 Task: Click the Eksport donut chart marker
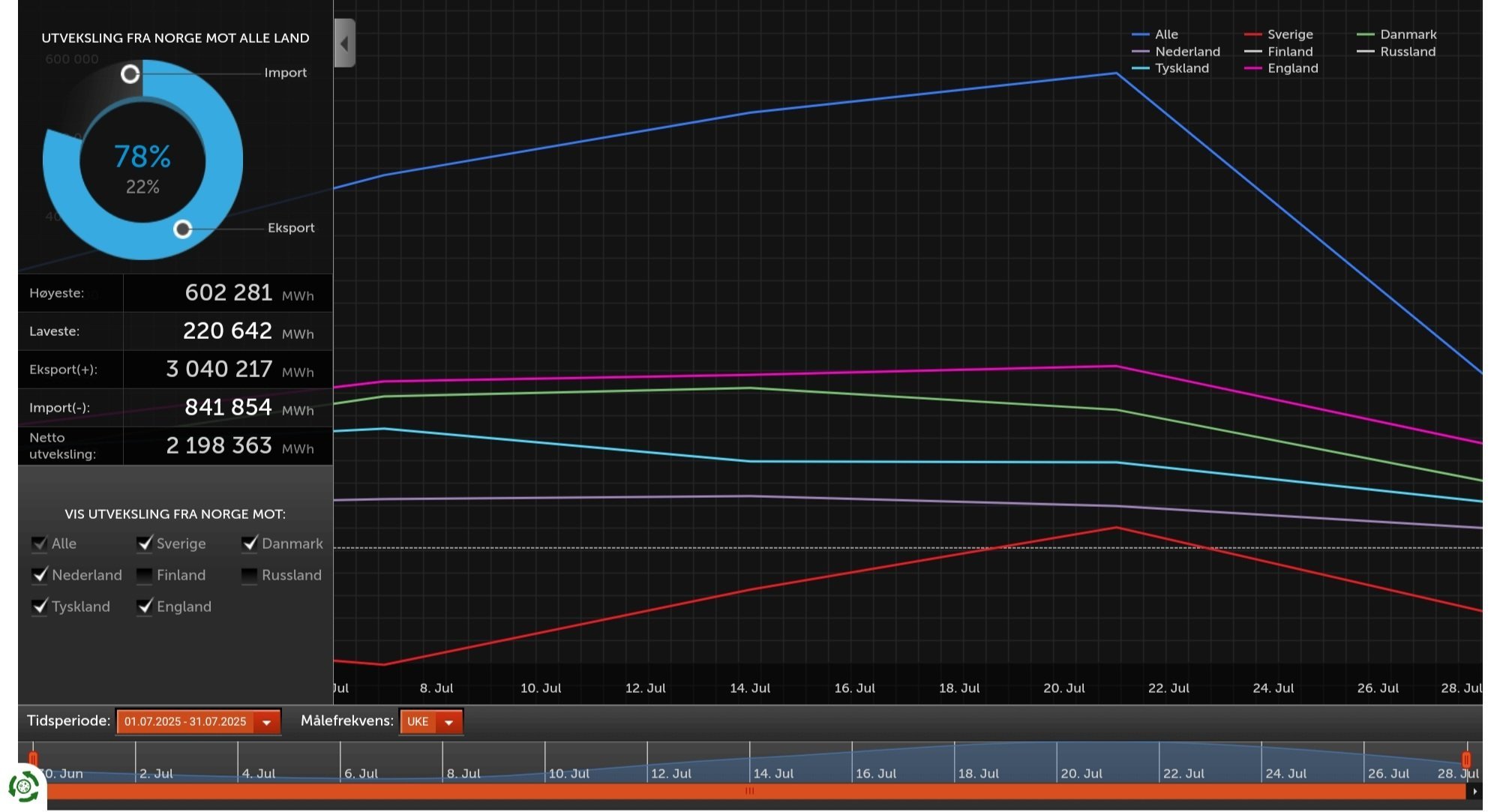click(x=183, y=229)
